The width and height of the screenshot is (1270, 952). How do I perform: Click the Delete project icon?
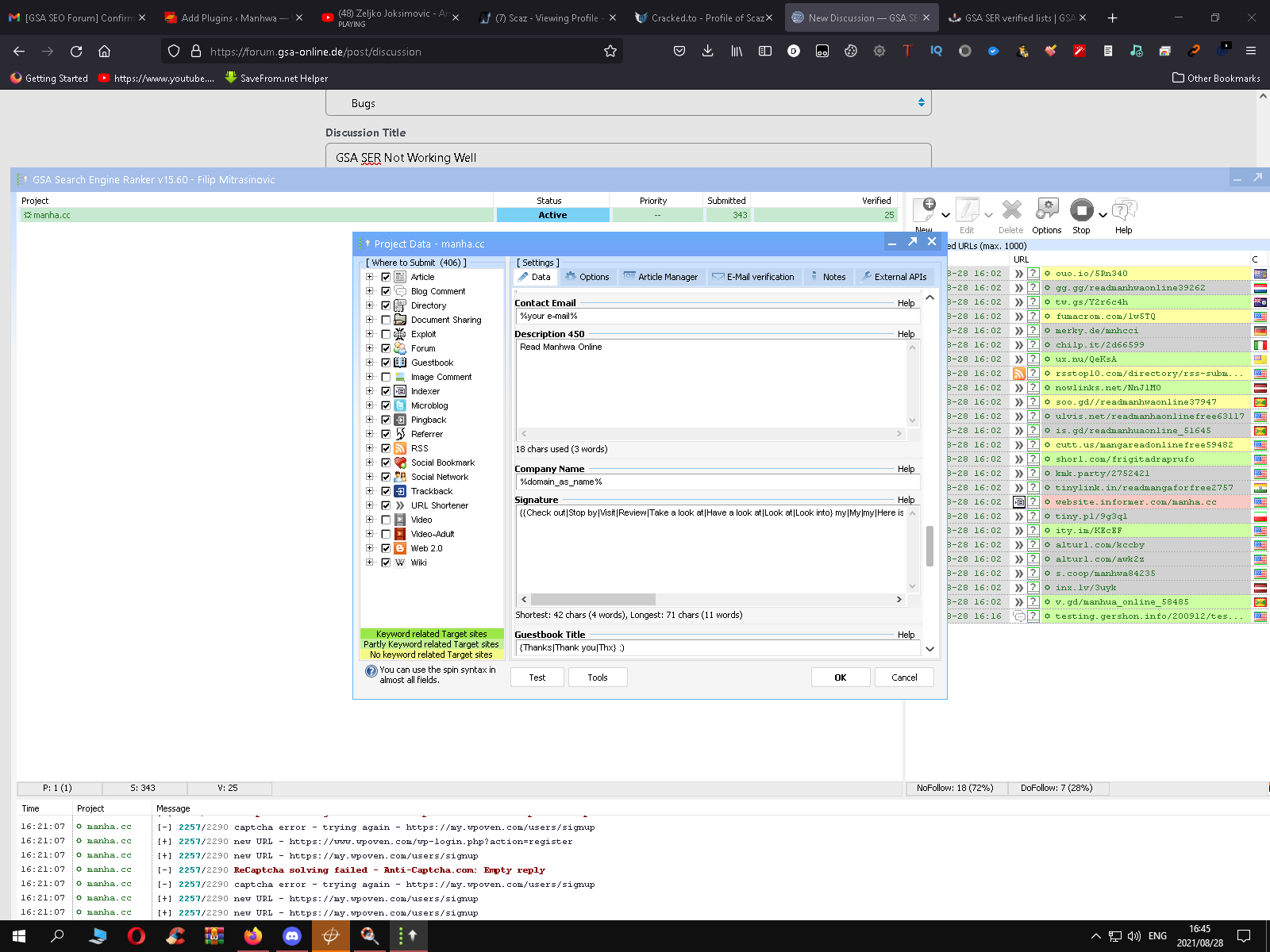click(x=1011, y=210)
